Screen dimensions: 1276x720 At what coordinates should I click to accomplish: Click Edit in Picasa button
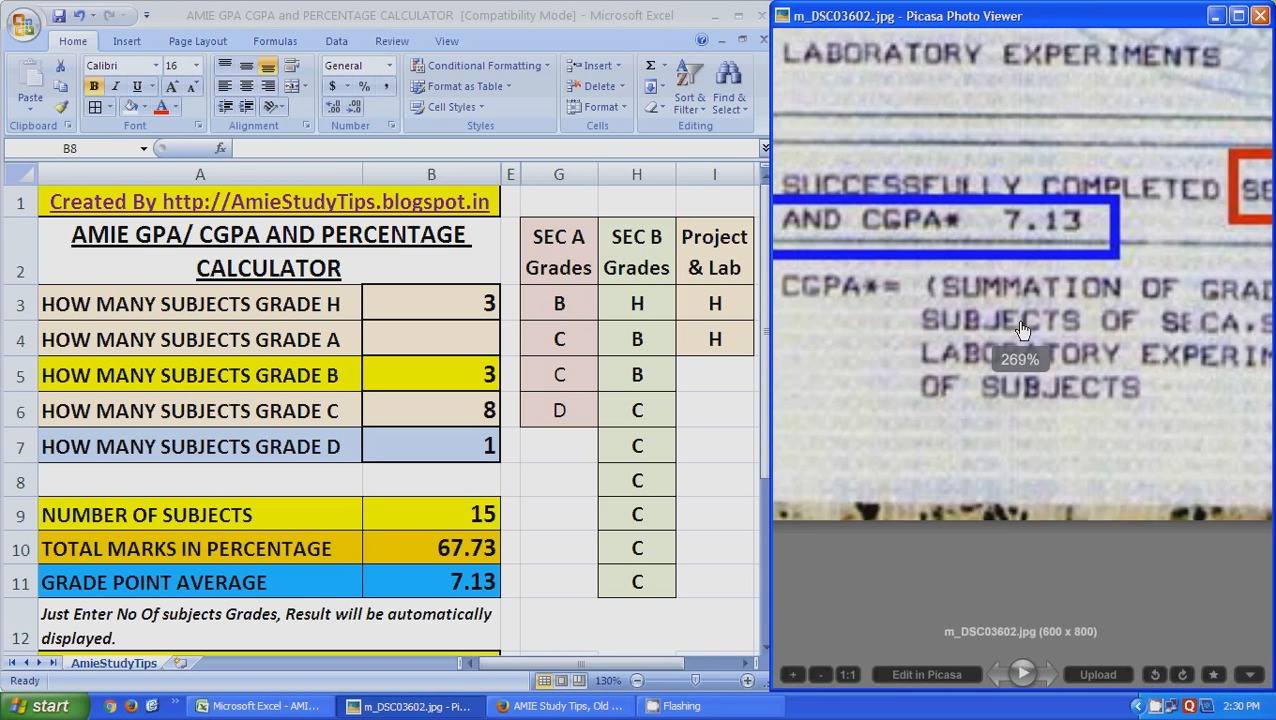927,674
